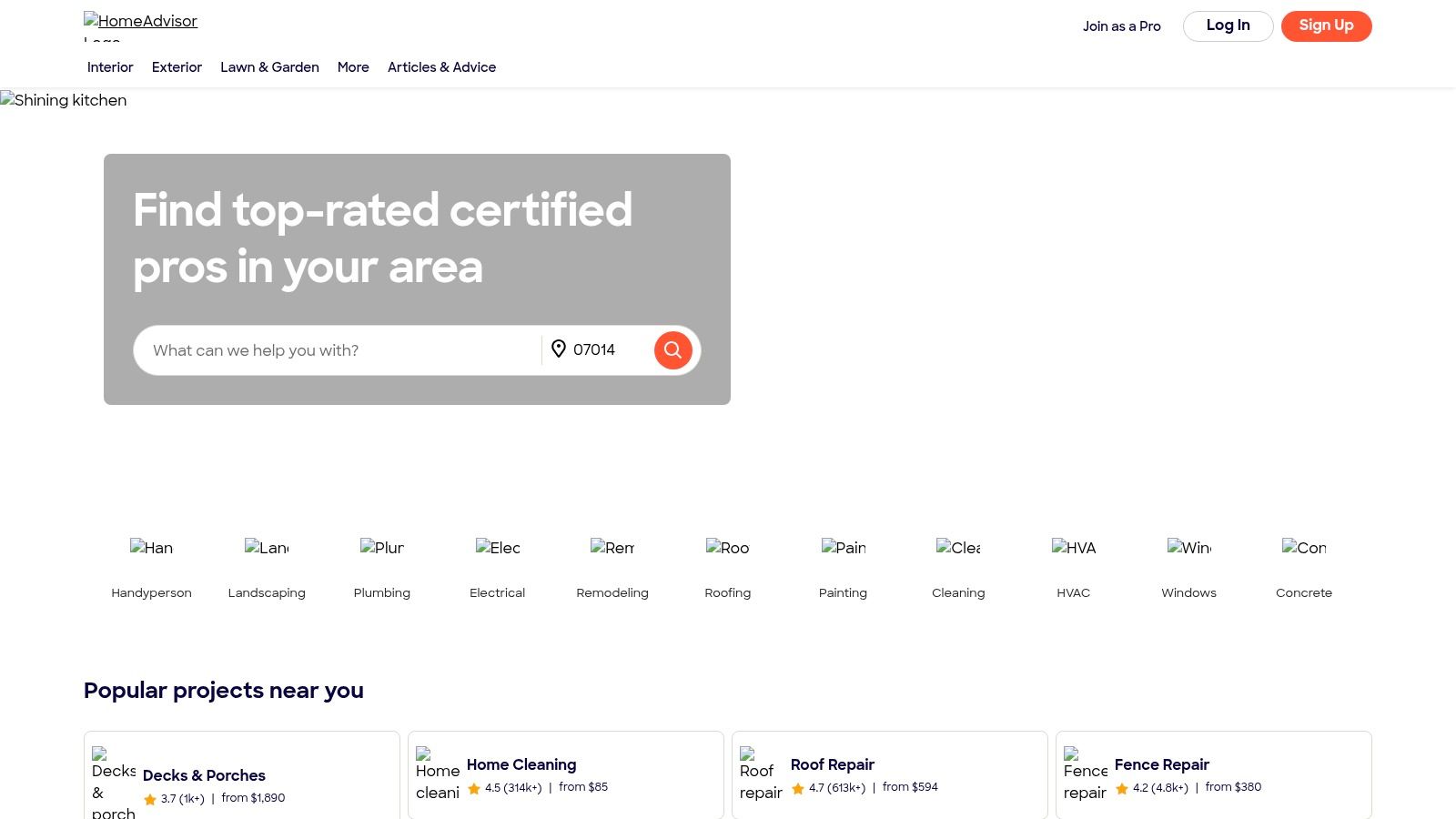Click the location pin next to zip code
Viewport: 1456px width, 819px height.
point(559,349)
